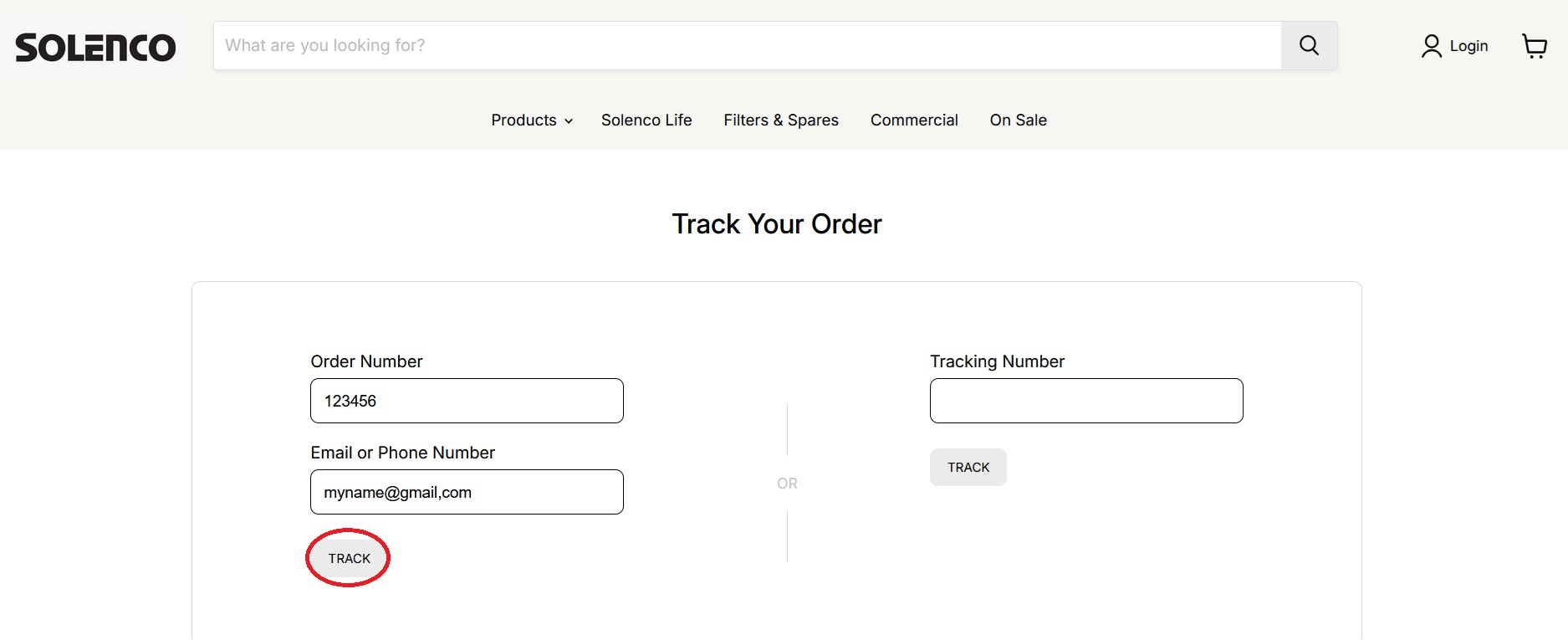
Task: Click the Order Number label
Action: (x=366, y=361)
